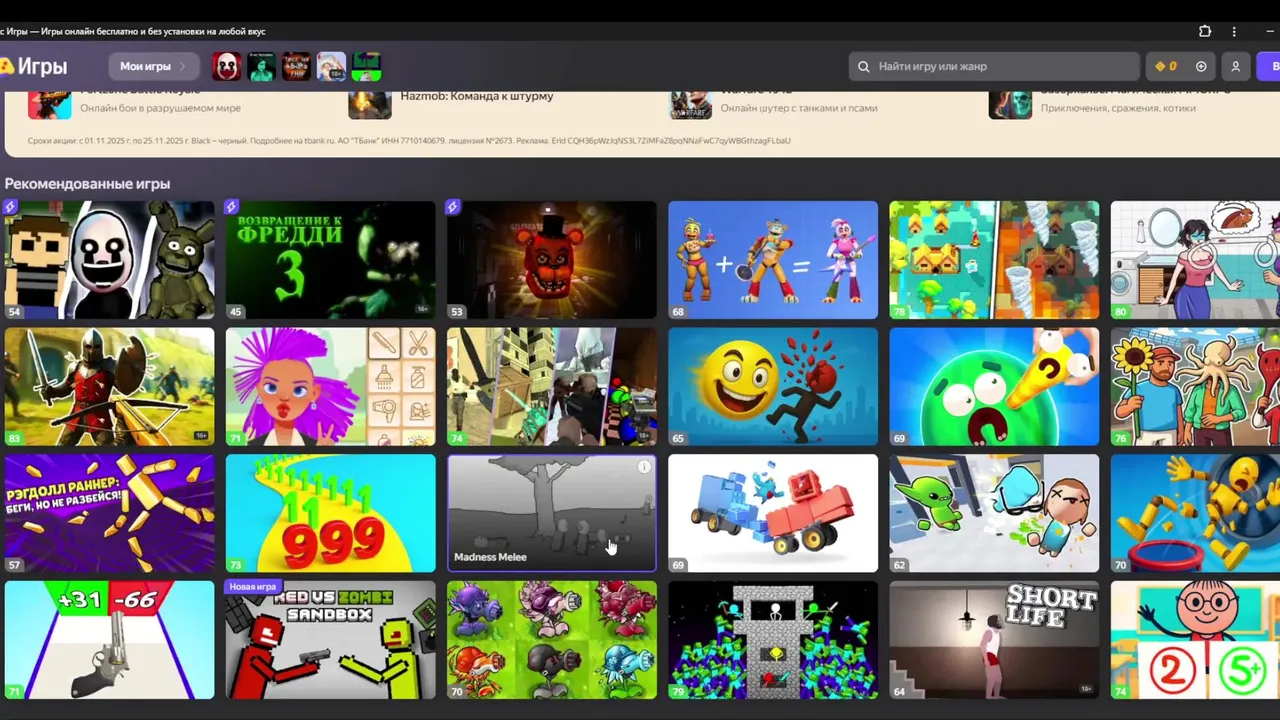The height and width of the screenshot is (720, 1280).
Task: Click the Hazmob game icon
Action: [x=369, y=104]
